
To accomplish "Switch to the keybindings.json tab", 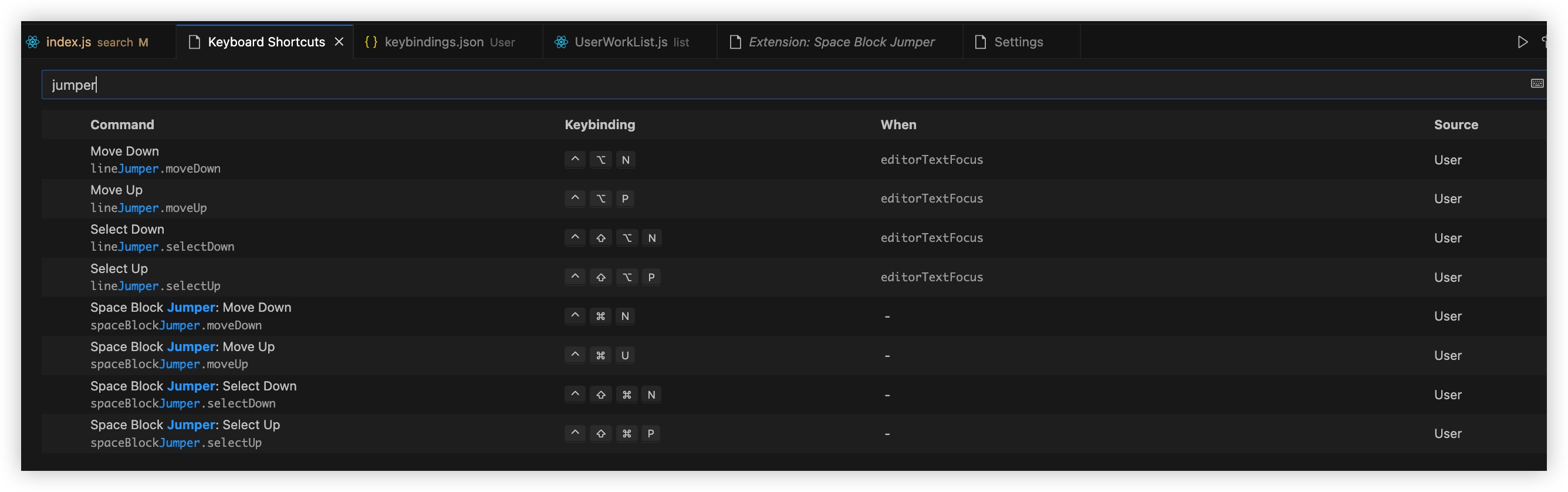I will (x=434, y=42).
